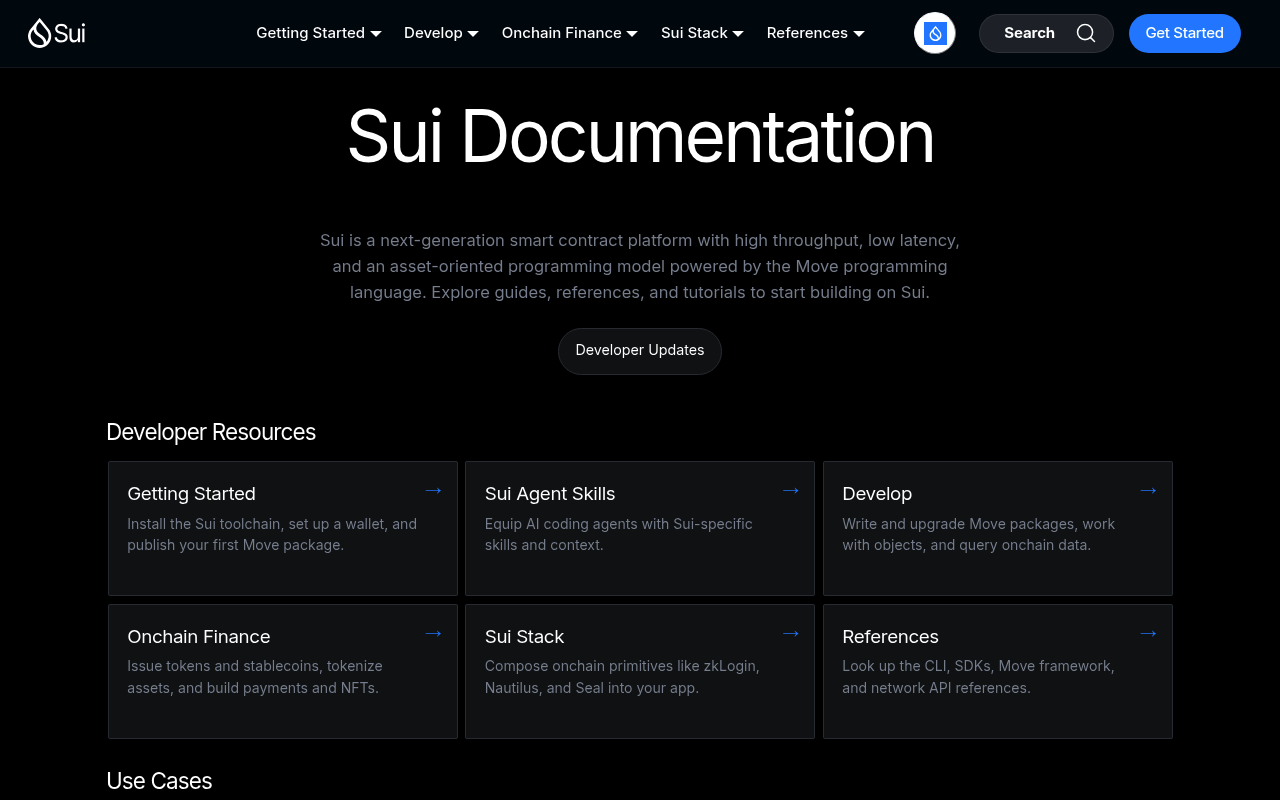This screenshot has width=1280, height=800.
Task: Click the arrow on the Sui Stack card
Action: [791, 633]
